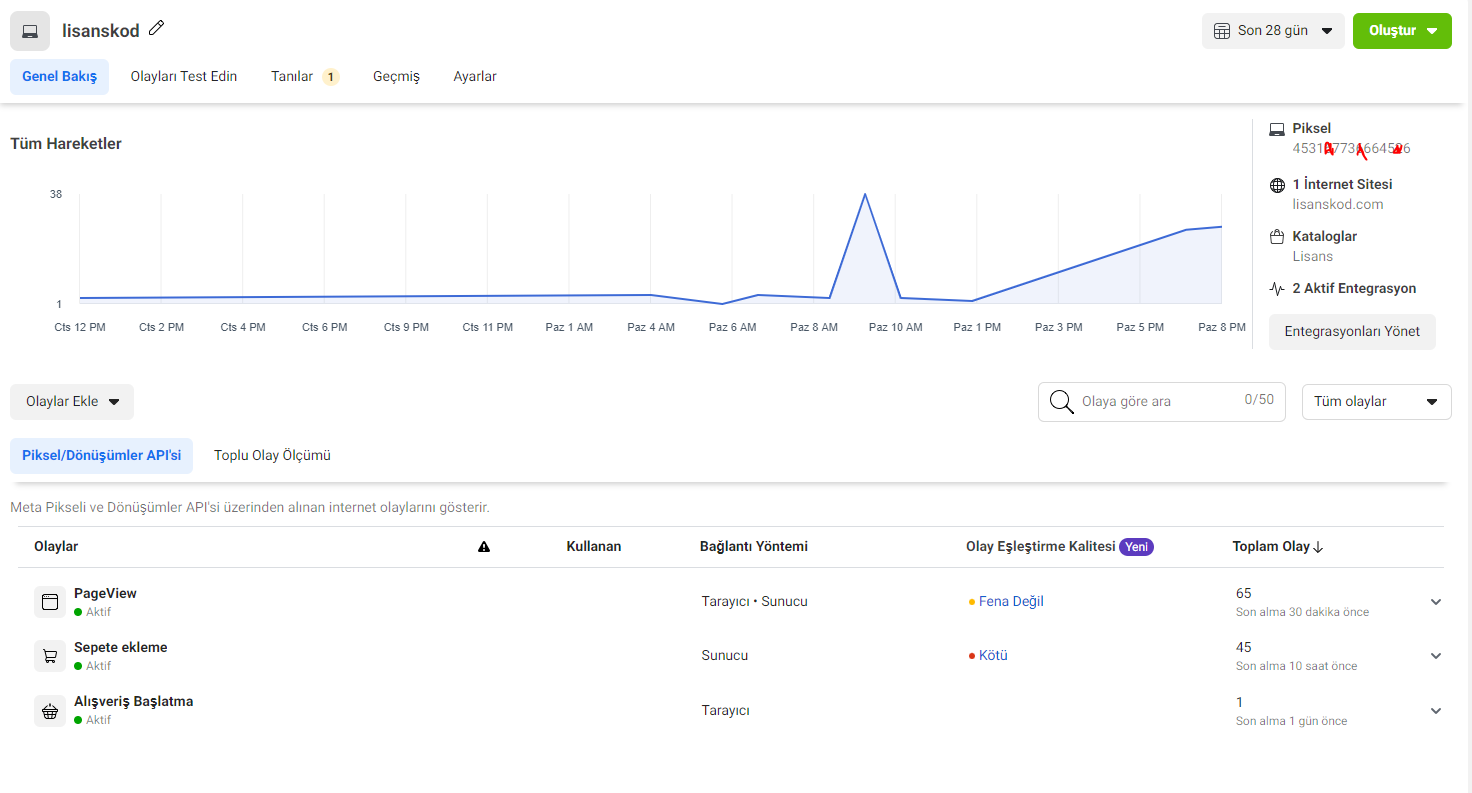Click the magnifier icon in event search box
Screen dimensions: 1472x793
click(1062, 402)
